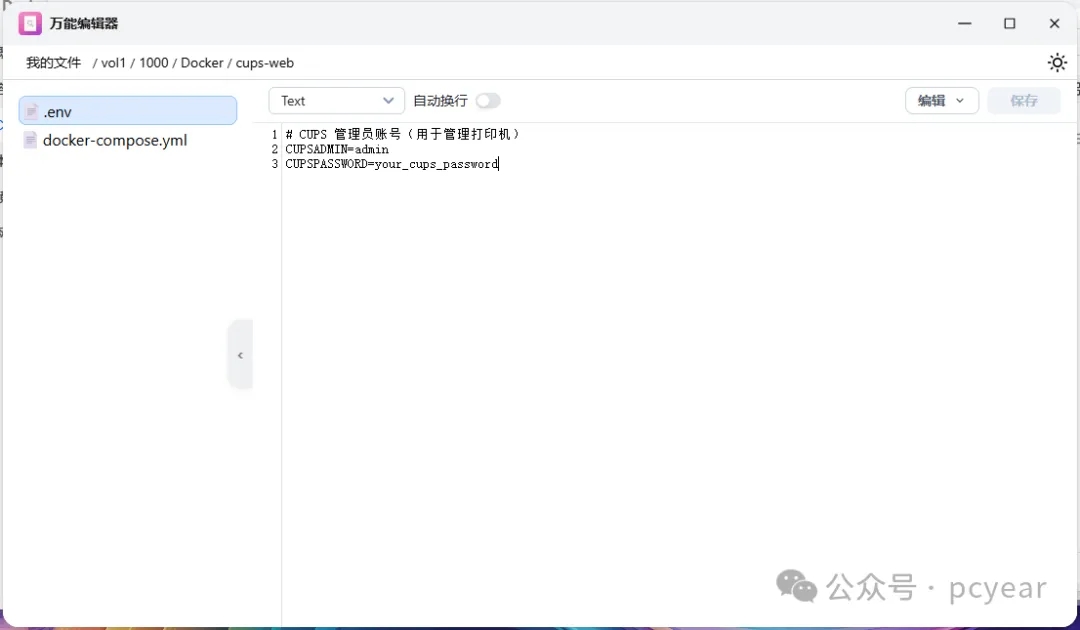
Task: Minimize the 万能编辑器 window
Action: click(964, 23)
